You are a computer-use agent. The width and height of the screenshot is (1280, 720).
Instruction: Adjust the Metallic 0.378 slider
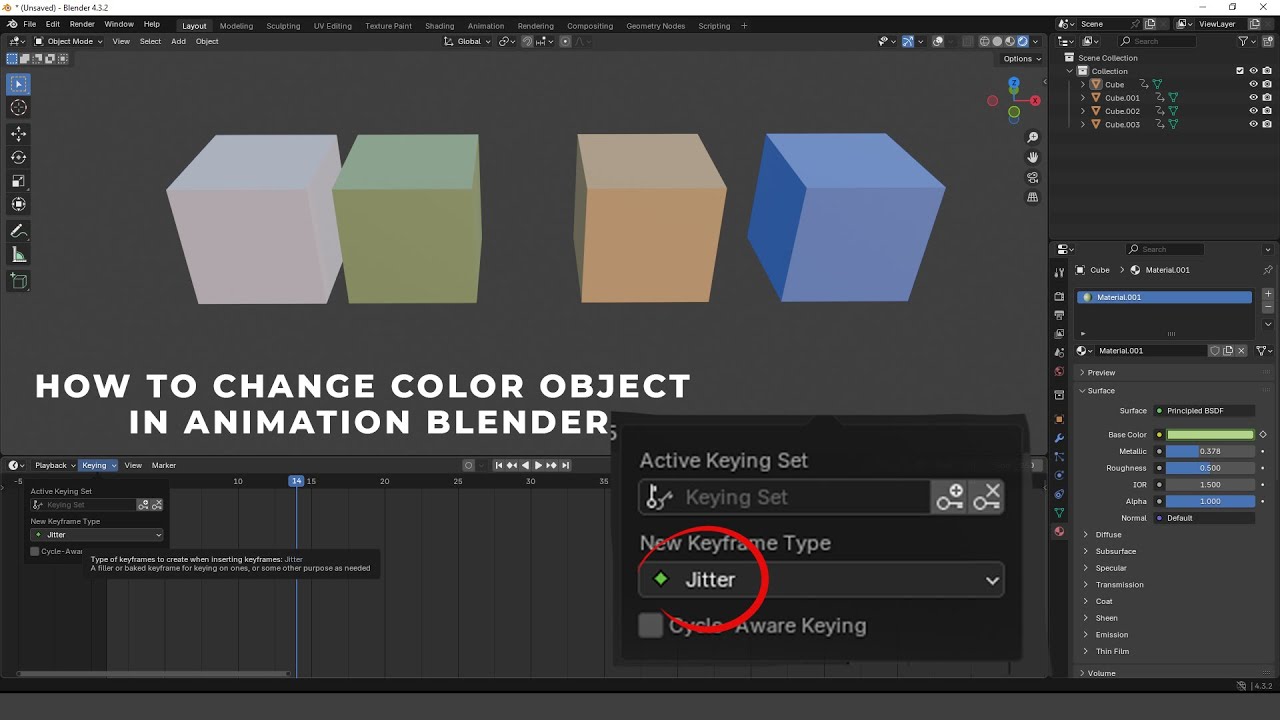(1210, 452)
